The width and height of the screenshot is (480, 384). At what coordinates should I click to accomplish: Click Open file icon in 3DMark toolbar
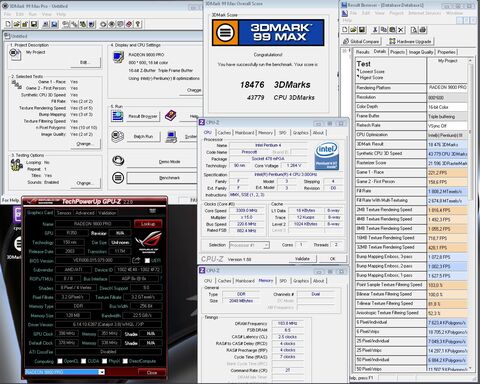coord(17,24)
